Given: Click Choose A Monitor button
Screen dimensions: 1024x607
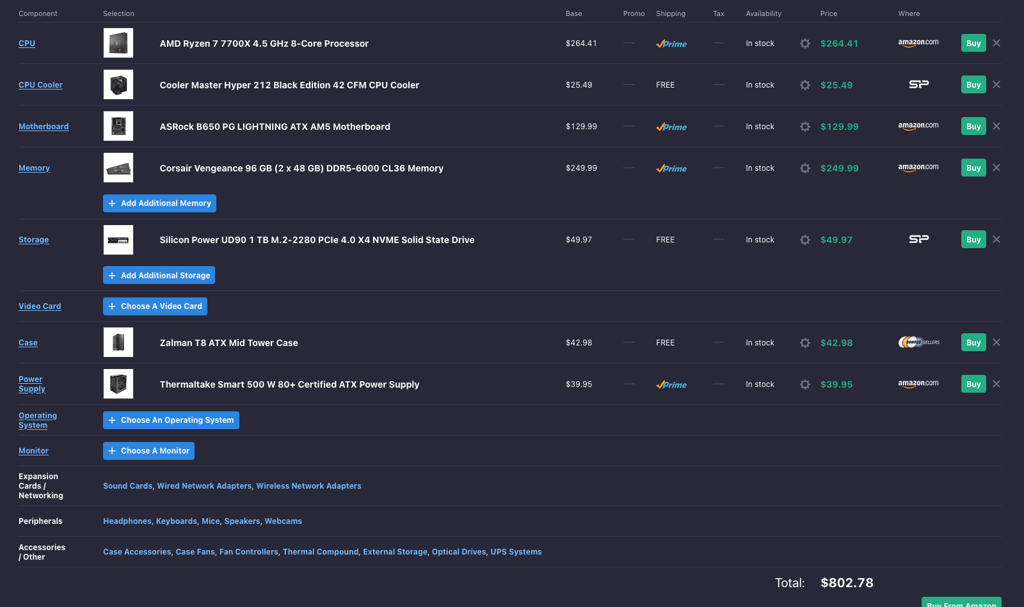Looking at the screenshot, I should point(148,451).
